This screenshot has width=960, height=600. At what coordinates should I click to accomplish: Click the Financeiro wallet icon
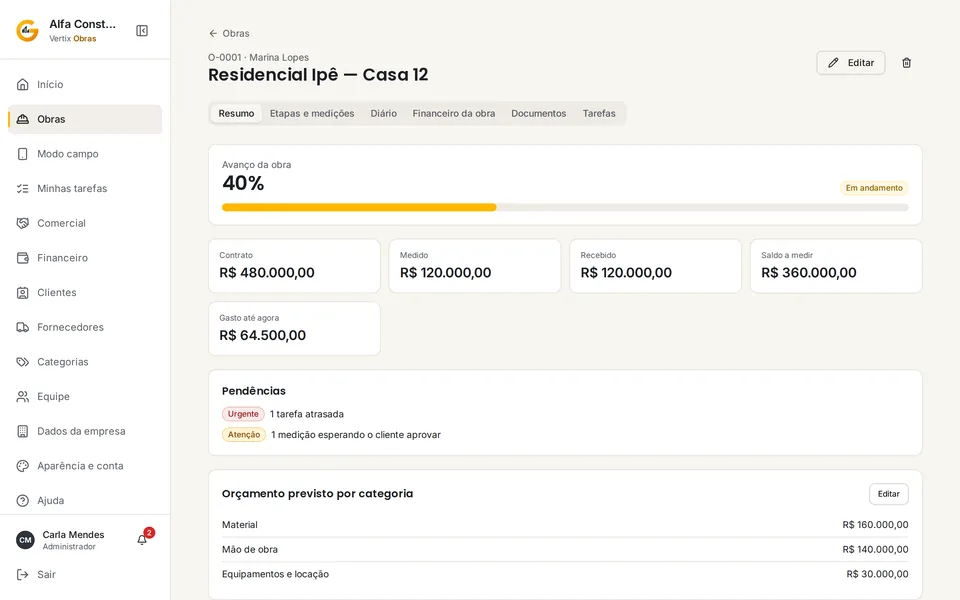[x=23, y=258]
